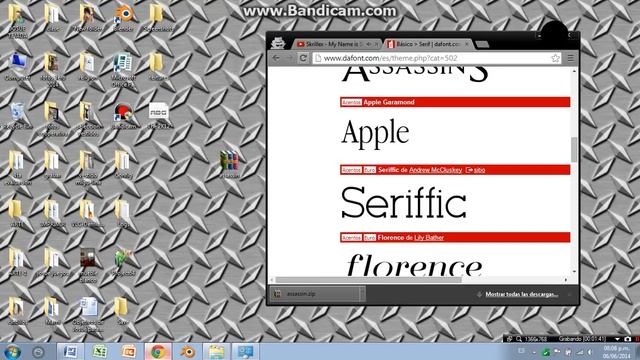Open PowerPoint from the taskbar
Image resolution: width=640 pixels, height=360 pixels.
(129, 352)
